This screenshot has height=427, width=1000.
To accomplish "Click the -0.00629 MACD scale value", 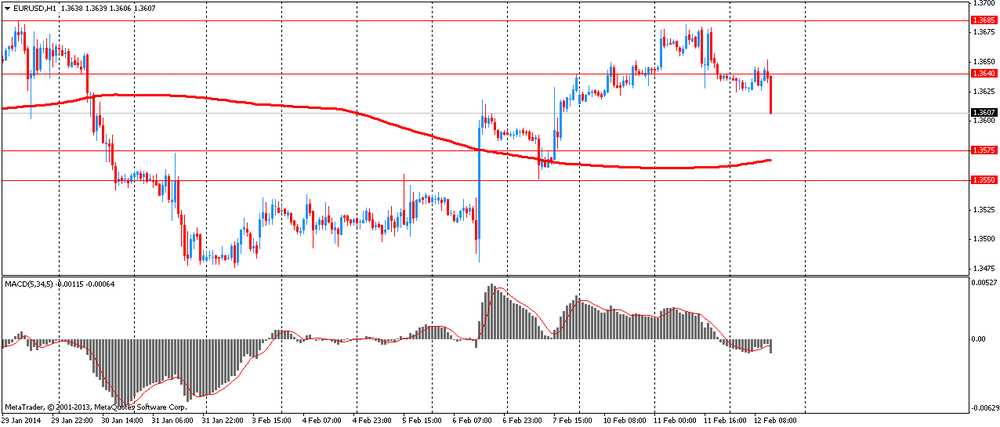I will pyautogui.click(x=983, y=407).
